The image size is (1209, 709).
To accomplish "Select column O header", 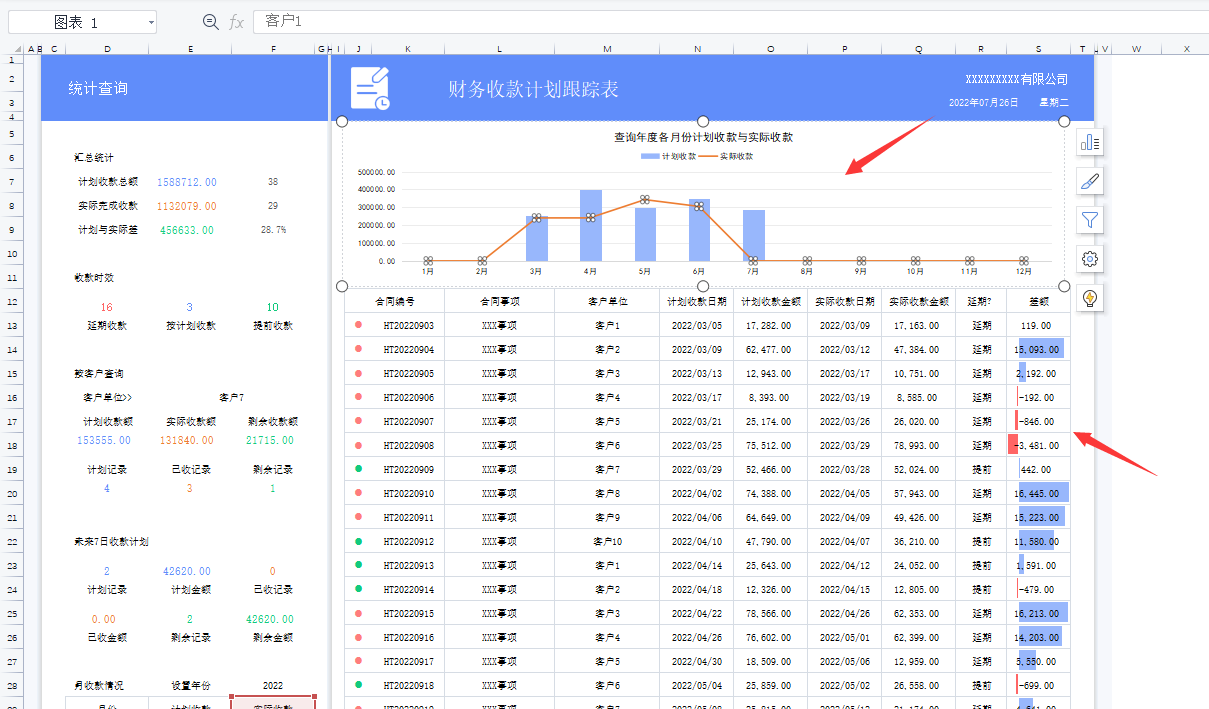I will click(770, 49).
